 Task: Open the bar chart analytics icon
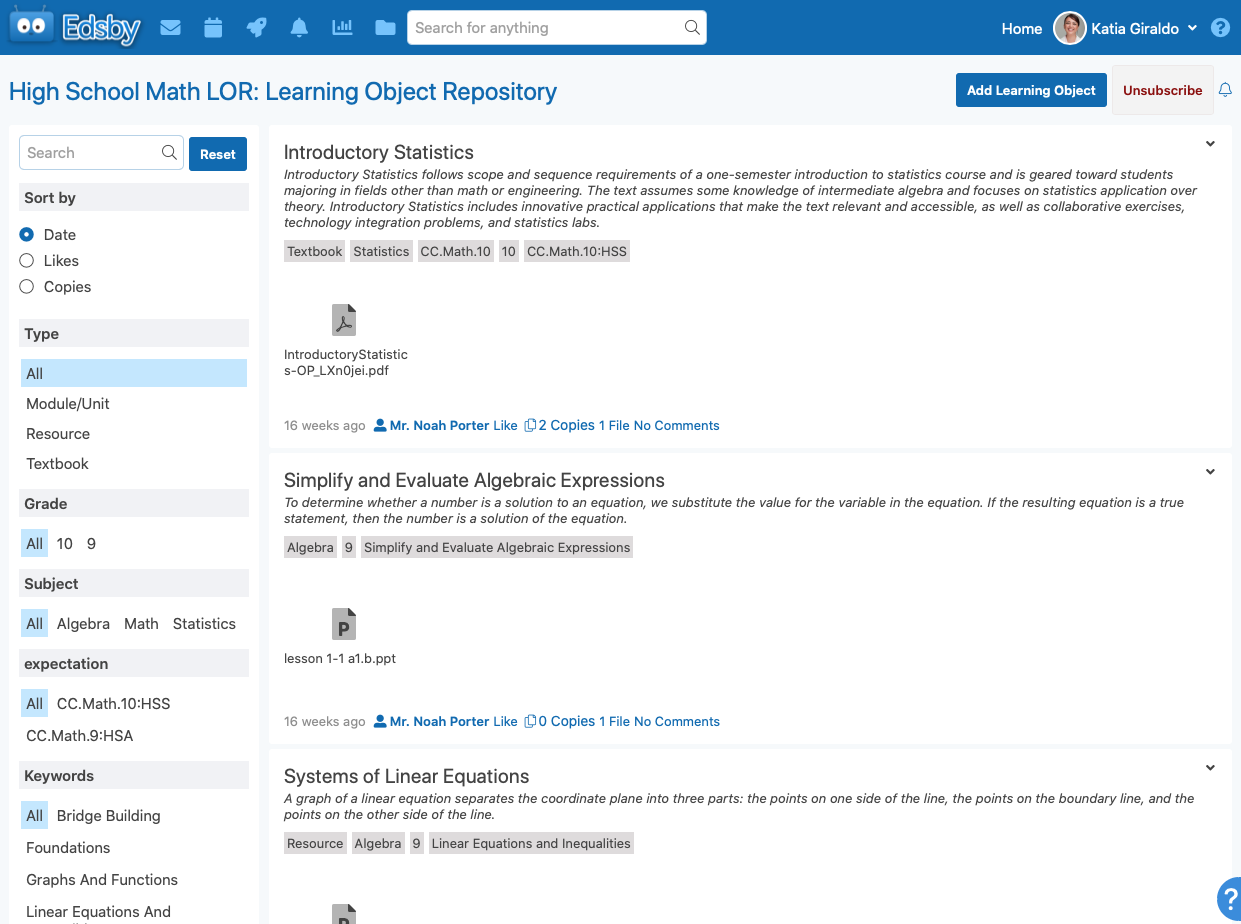pos(342,28)
